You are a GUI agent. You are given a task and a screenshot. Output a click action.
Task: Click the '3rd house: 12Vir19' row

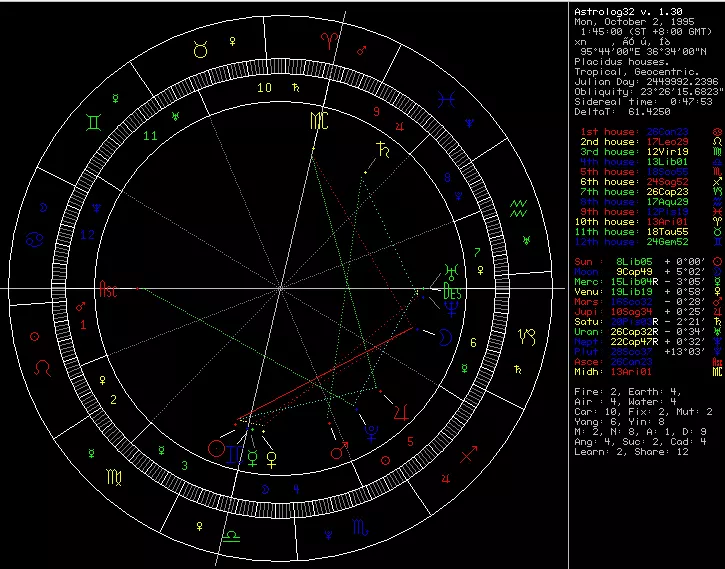point(634,152)
